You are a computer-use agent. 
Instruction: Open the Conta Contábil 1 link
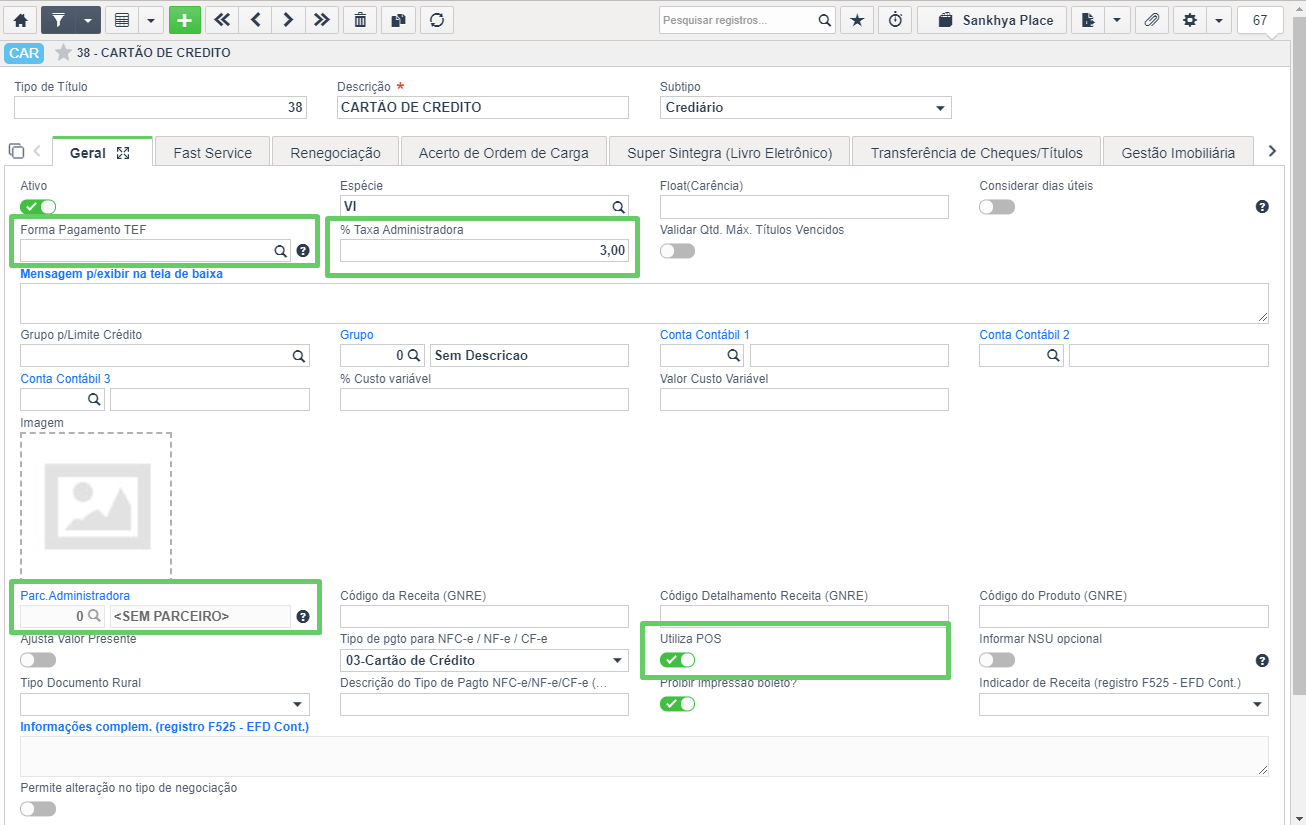pyautogui.click(x=704, y=335)
